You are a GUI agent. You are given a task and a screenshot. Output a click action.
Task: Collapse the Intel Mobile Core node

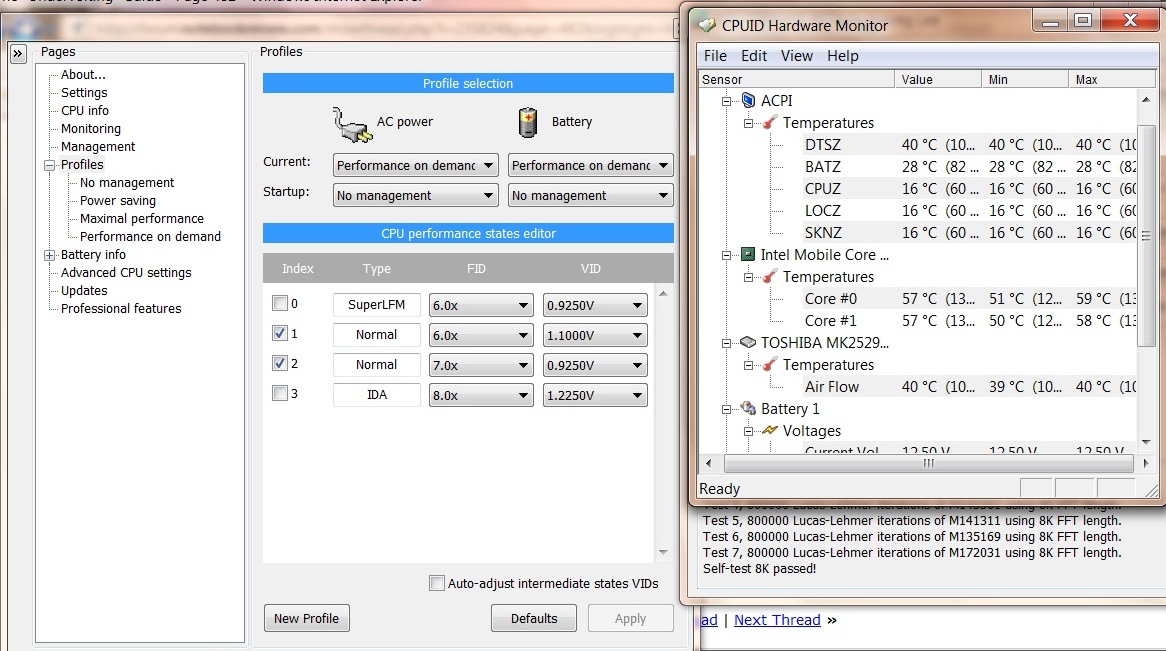click(x=727, y=255)
